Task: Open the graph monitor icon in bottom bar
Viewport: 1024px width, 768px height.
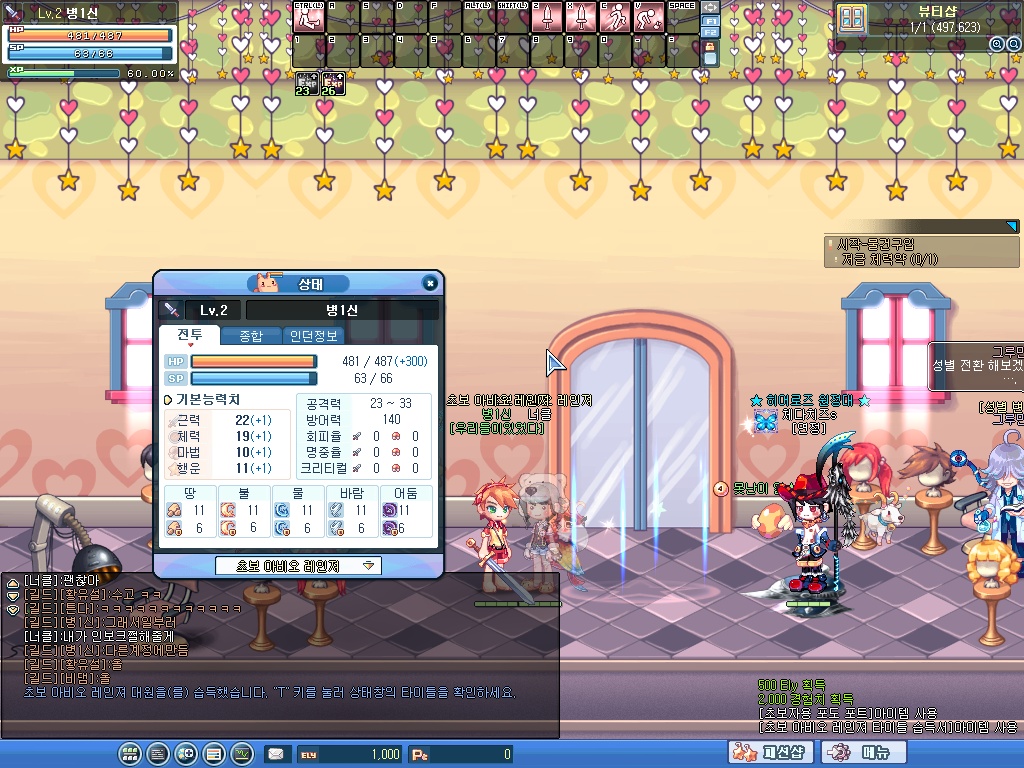Action: tap(242, 754)
